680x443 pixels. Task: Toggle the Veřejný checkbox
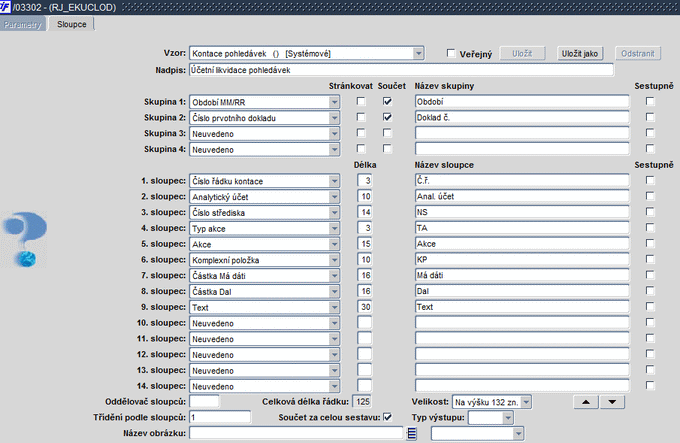coord(451,53)
